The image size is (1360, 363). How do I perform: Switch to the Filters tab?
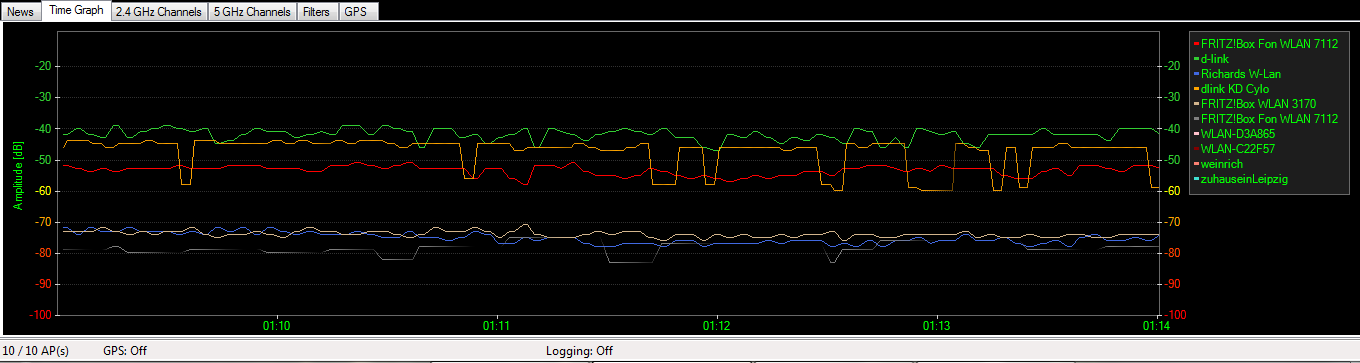318,12
